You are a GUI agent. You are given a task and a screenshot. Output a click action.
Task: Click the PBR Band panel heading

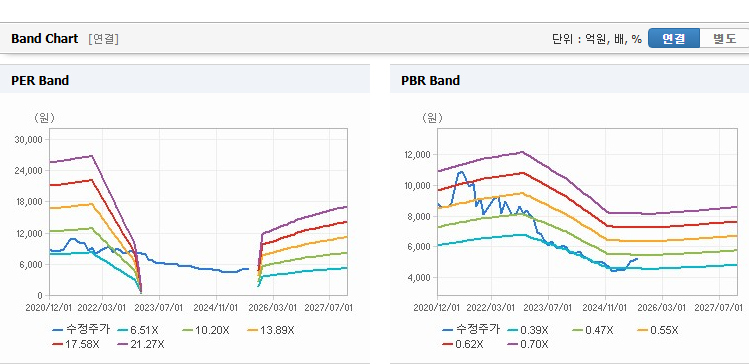pyautogui.click(x=430, y=80)
